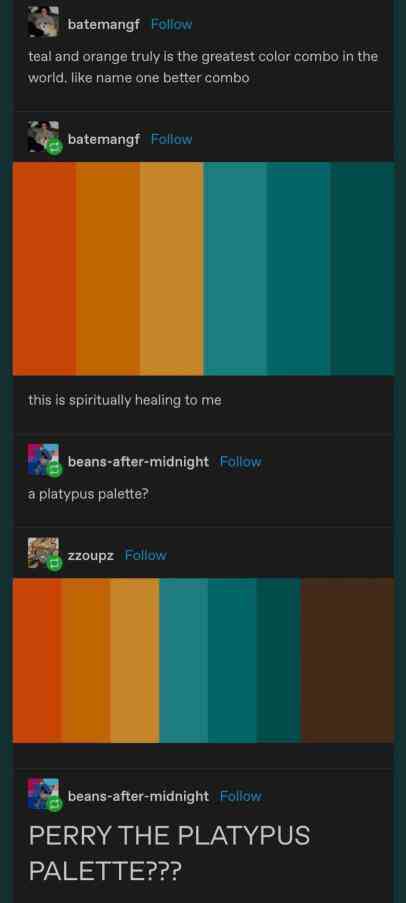Follow batemangf on the reblogged palette post
The width and height of the screenshot is (406, 903).
(171, 139)
